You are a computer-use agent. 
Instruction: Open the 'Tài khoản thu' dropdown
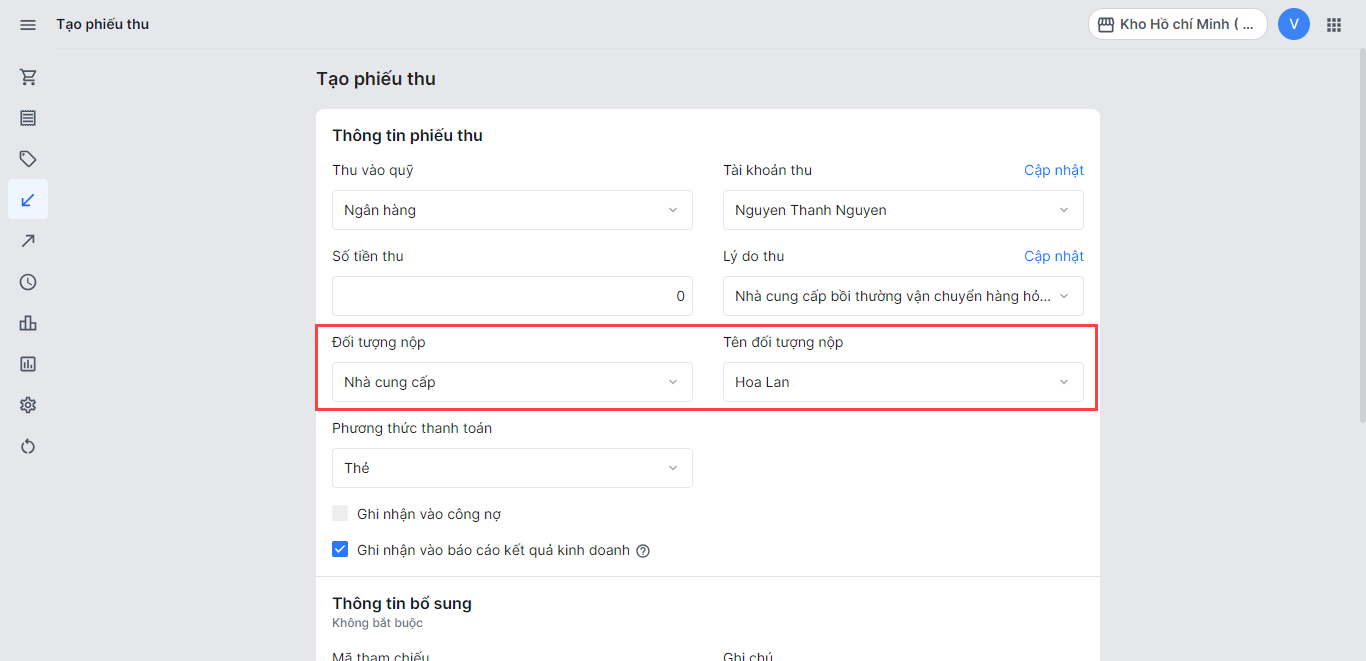pos(903,210)
